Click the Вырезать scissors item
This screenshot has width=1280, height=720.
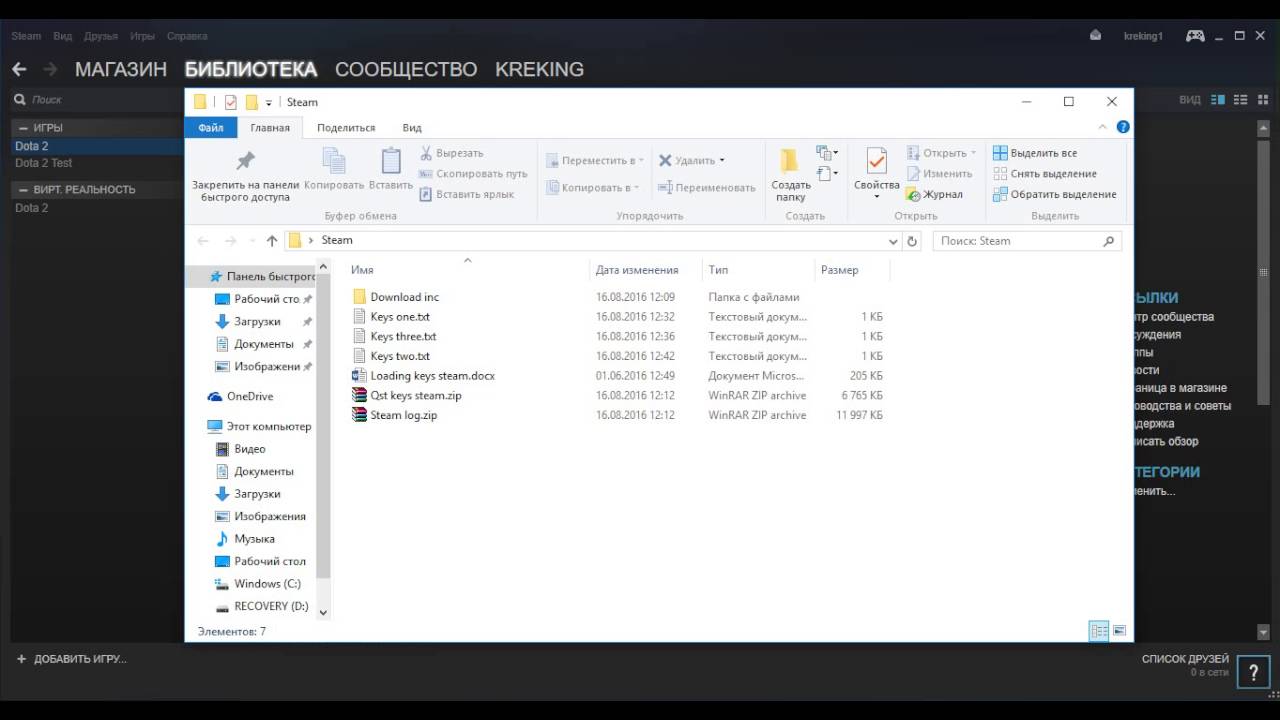pyautogui.click(x=451, y=153)
